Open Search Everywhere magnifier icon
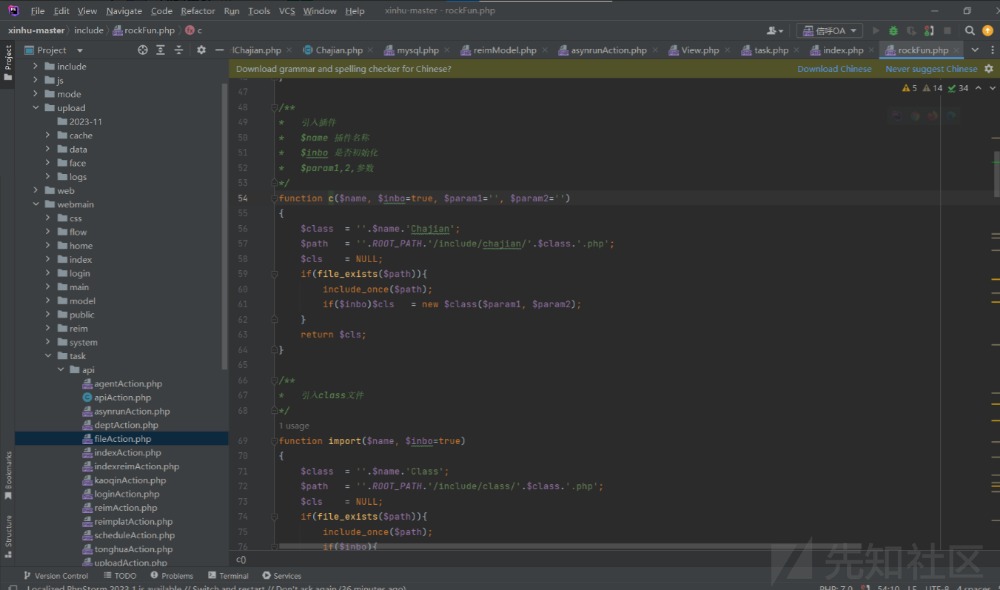The image size is (1000, 590). pyautogui.click(x=969, y=31)
